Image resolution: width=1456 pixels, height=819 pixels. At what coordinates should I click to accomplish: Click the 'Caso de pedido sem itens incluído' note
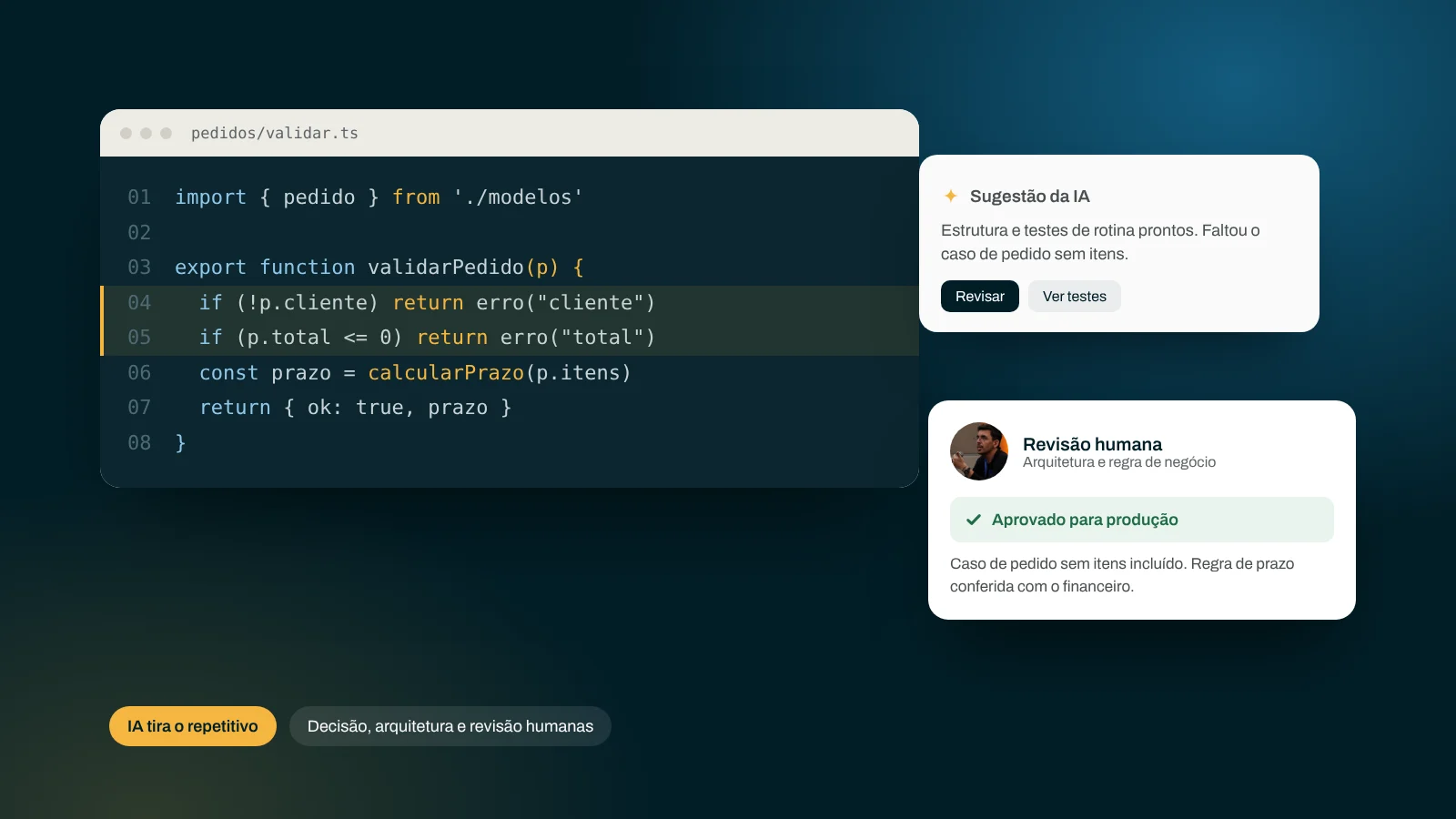1122,575
